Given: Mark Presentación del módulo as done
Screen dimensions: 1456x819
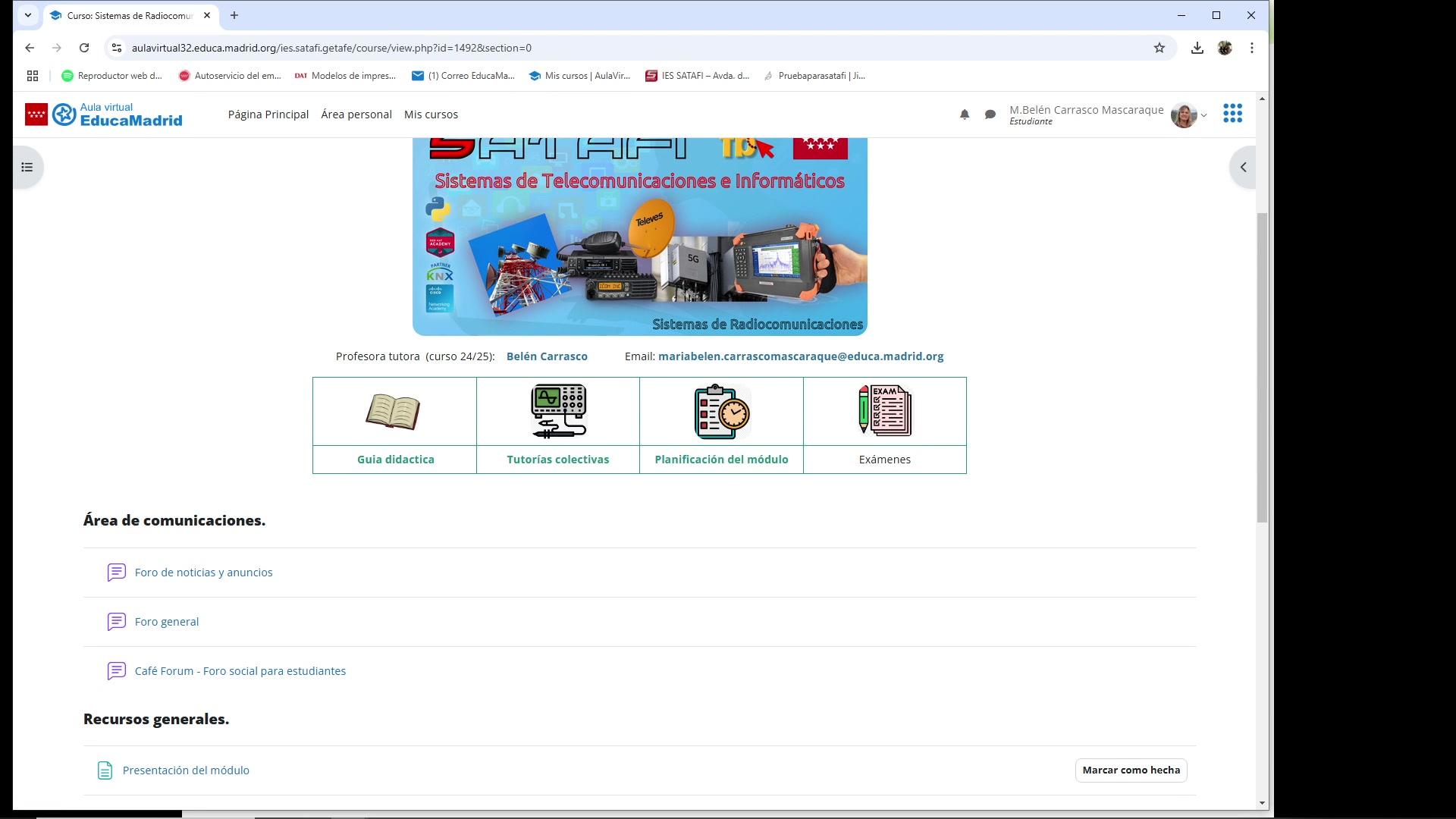Looking at the screenshot, I should [x=1131, y=770].
